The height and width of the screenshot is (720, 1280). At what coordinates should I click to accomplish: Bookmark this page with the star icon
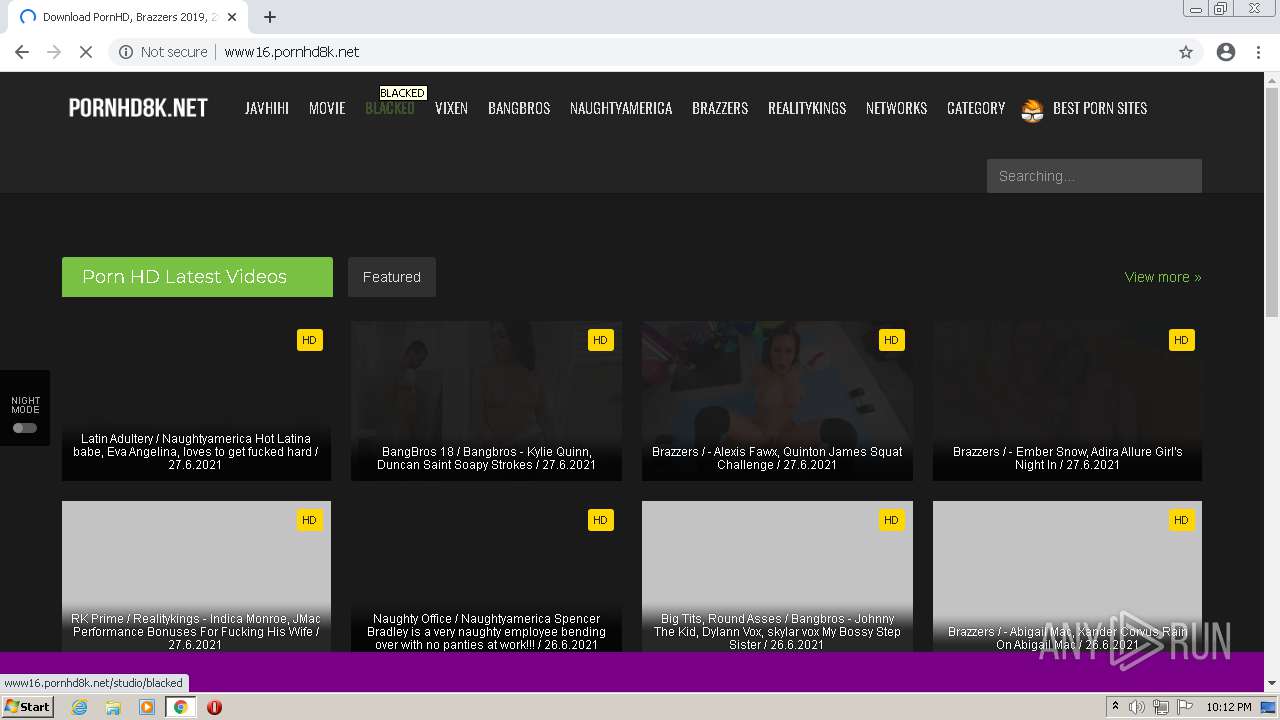coord(1186,52)
